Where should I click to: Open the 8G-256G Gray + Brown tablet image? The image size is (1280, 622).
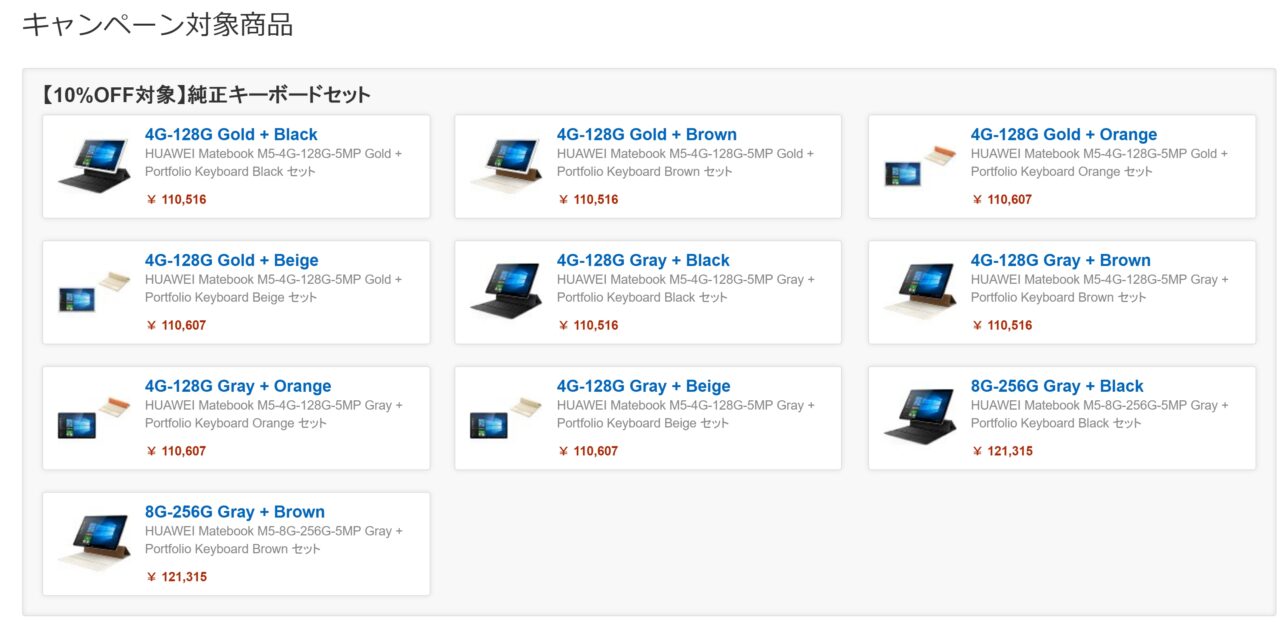94,543
